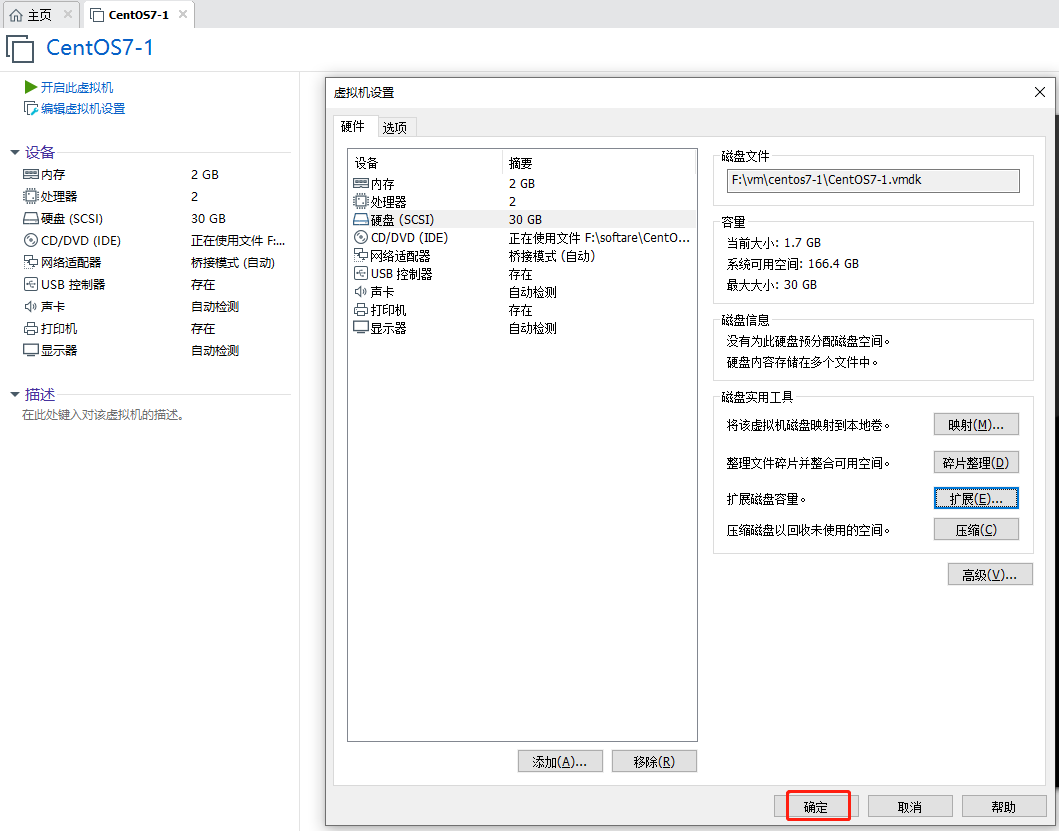Select the 内存 icon in the dialog's device list
The image size is (1059, 831).
pos(361,184)
